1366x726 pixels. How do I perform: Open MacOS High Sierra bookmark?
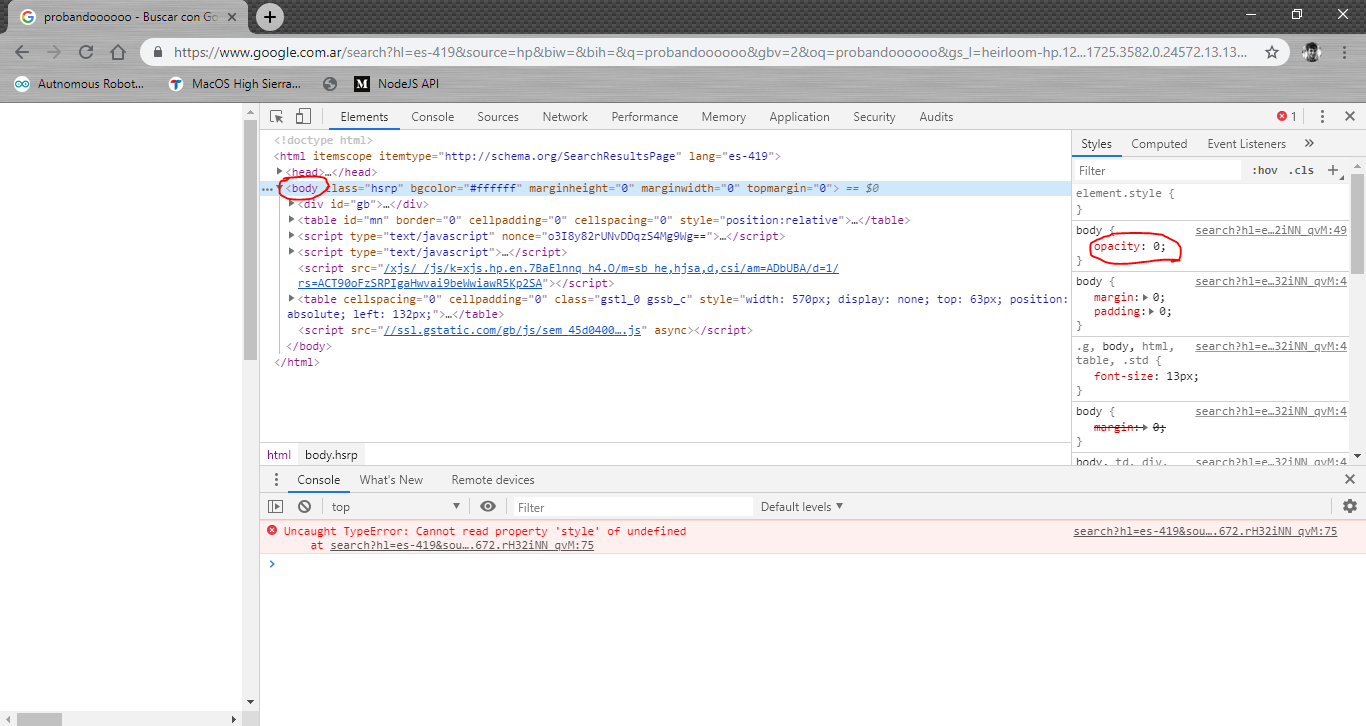click(234, 84)
